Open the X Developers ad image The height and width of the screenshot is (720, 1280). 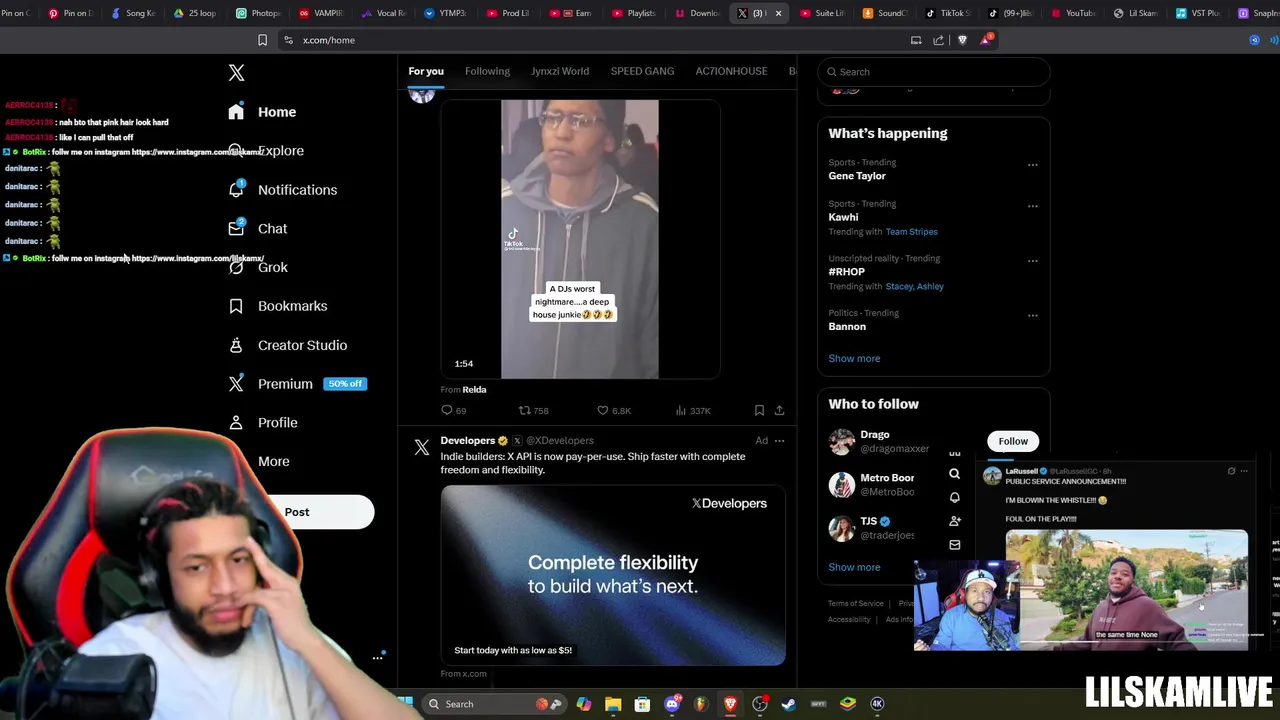pyautogui.click(x=613, y=575)
